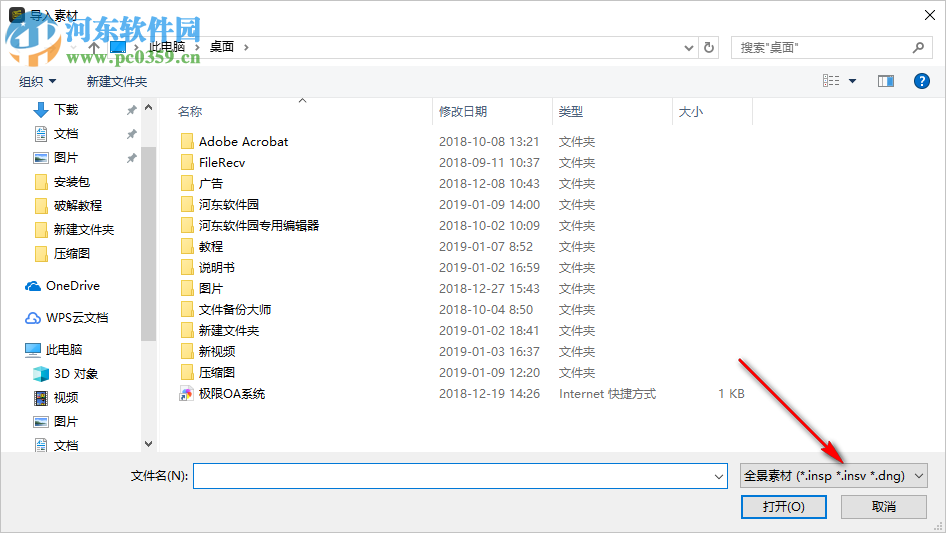
Task: Expand chevron after 桌面 in breadcrumb
Action: [x=246, y=47]
